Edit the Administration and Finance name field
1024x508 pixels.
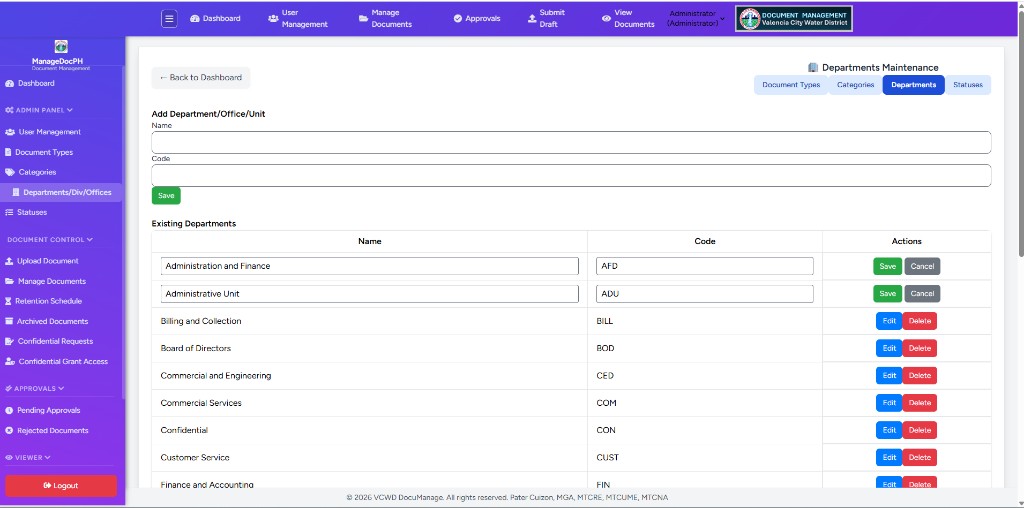(x=370, y=266)
